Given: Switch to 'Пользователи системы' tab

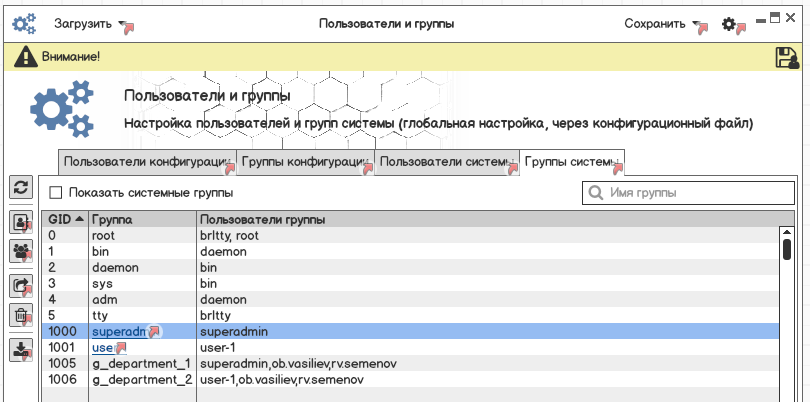Looking at the screenshot, I should [x=445, y=161].
